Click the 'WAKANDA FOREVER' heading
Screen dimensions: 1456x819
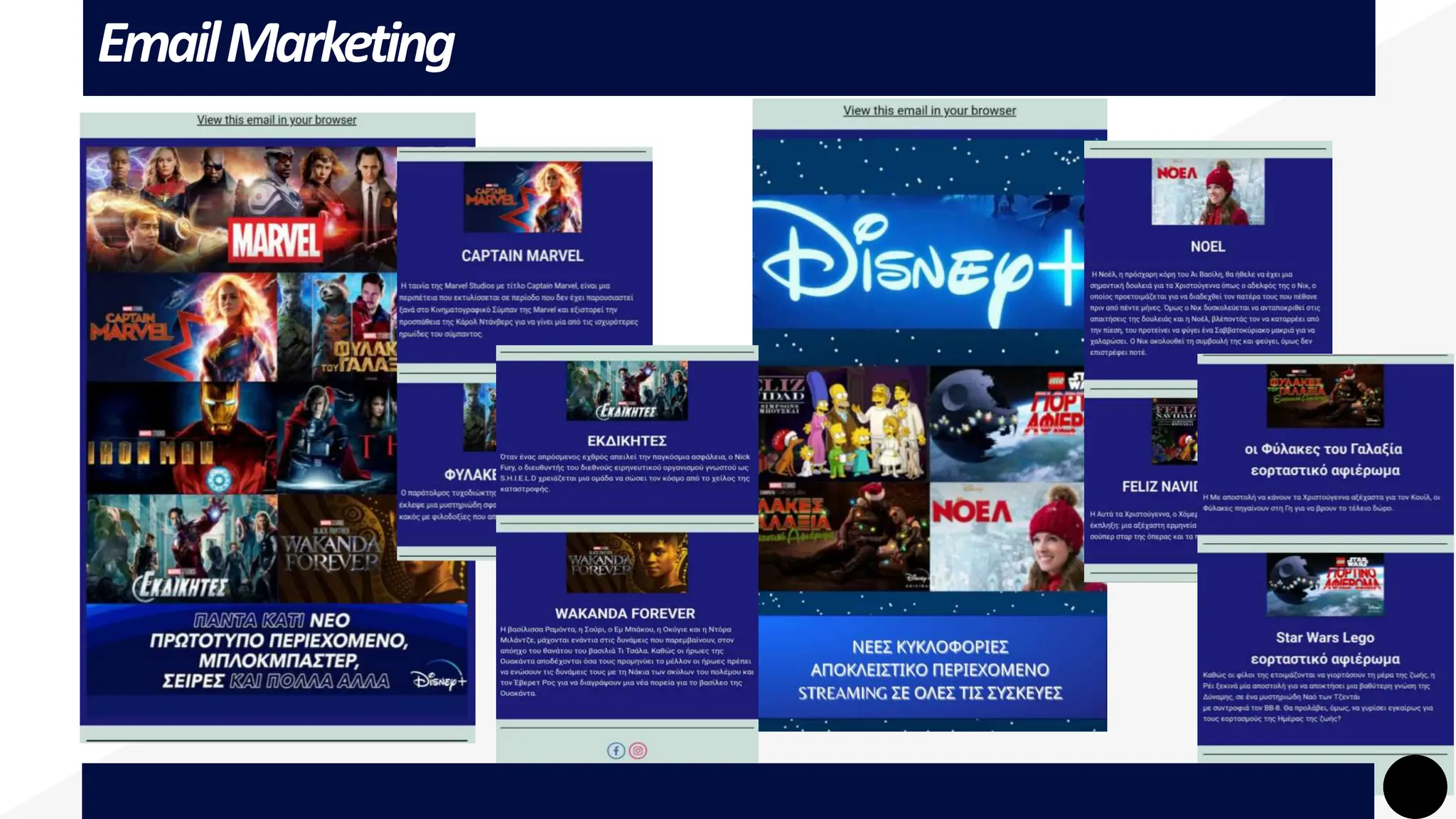pyautogui.click(x=626, y=614)
